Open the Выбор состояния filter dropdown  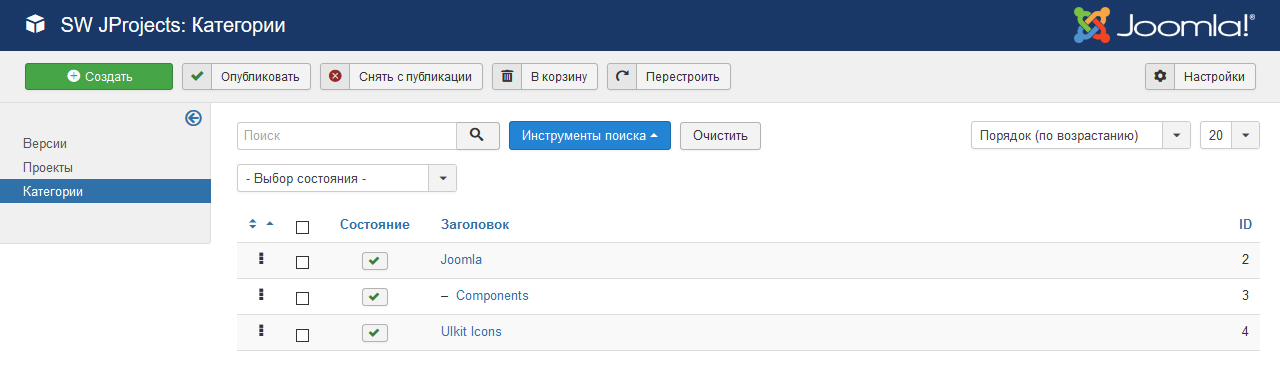coord(347,179)
